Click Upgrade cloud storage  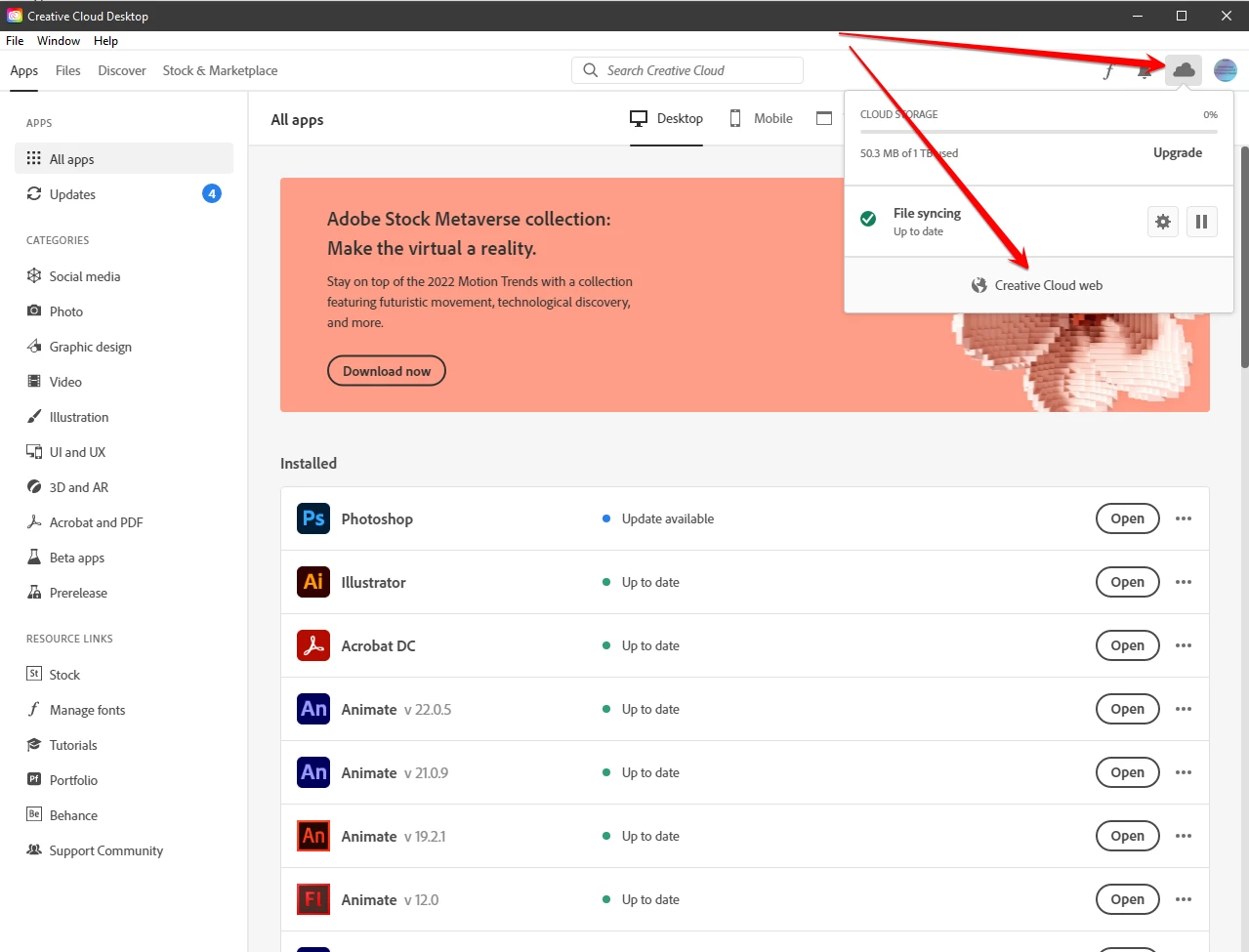1178,152
